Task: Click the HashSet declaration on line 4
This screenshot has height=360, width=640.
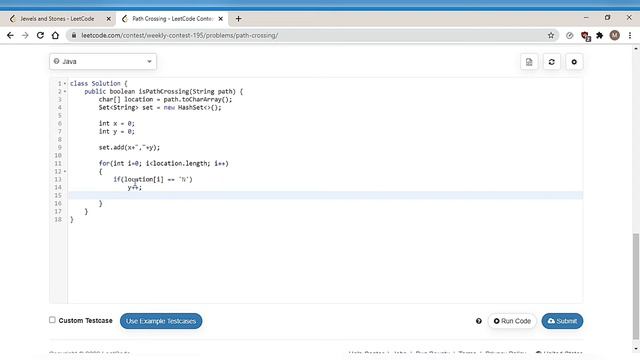Action: (160, 107)
